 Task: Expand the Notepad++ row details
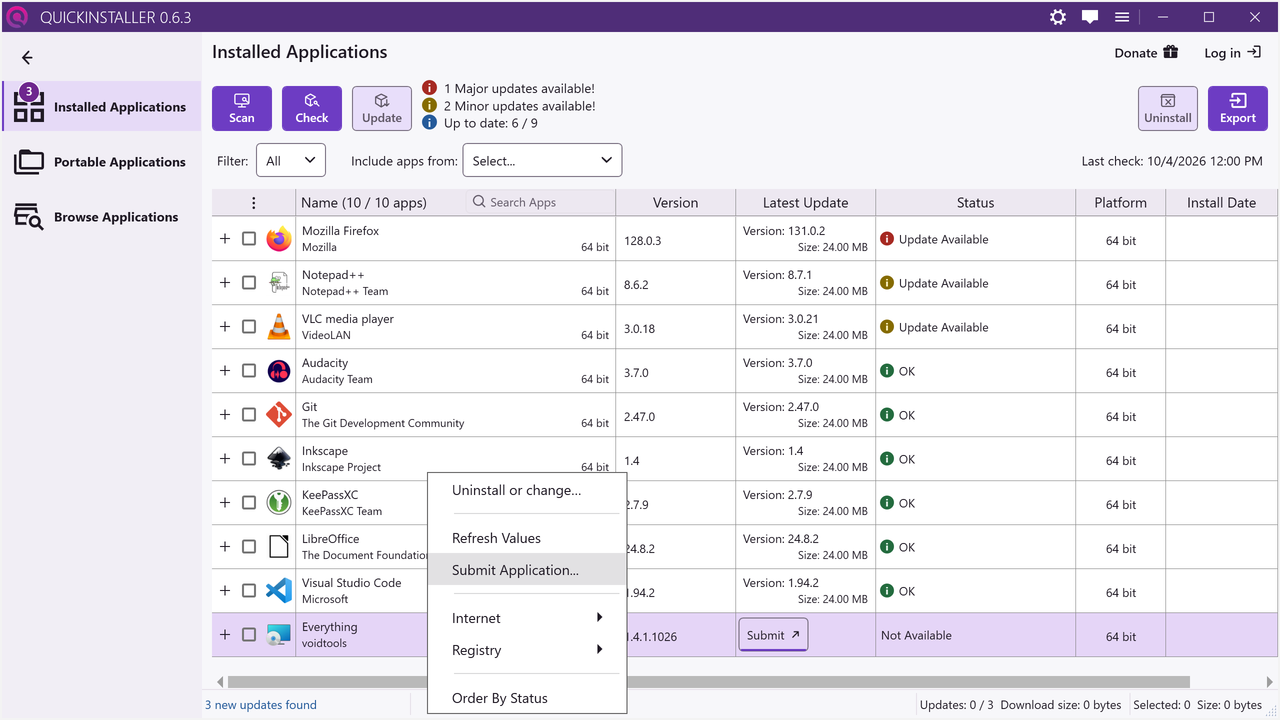point(225,283)
